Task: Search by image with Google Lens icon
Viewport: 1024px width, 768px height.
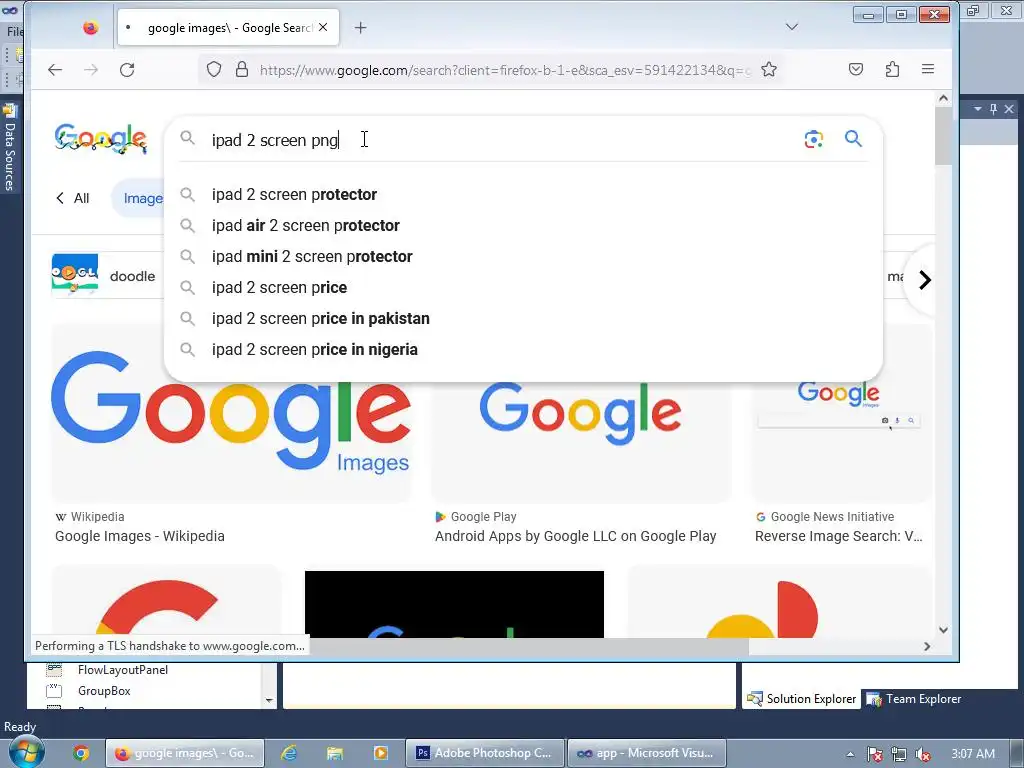Action: 813,139
